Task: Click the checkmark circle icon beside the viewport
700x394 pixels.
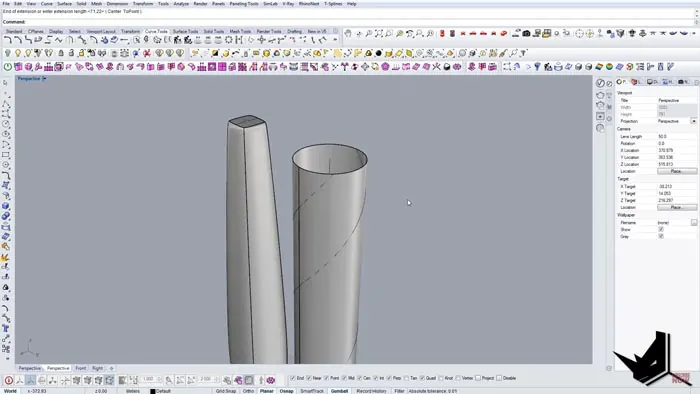Action: [600, 83]
